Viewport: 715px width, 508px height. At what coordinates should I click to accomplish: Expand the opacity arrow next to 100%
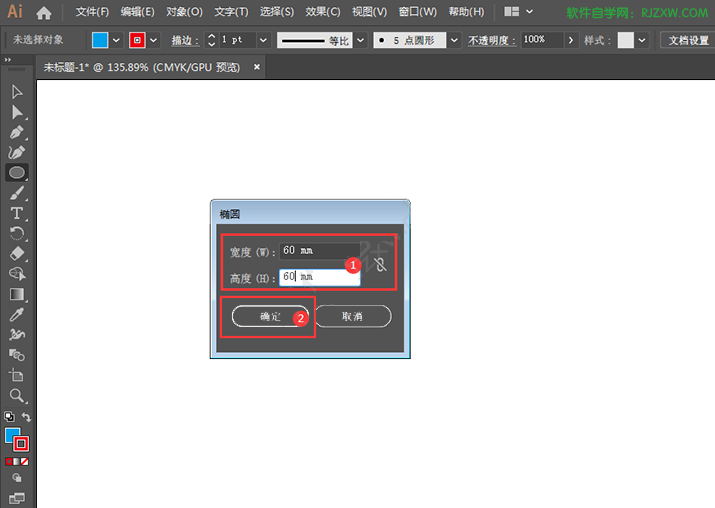[x=571, y=40]
